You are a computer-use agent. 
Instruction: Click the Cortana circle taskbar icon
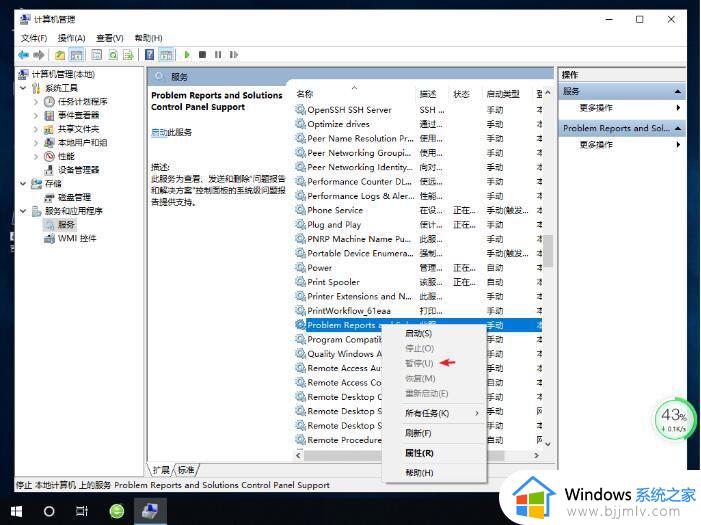coord(49,511)
